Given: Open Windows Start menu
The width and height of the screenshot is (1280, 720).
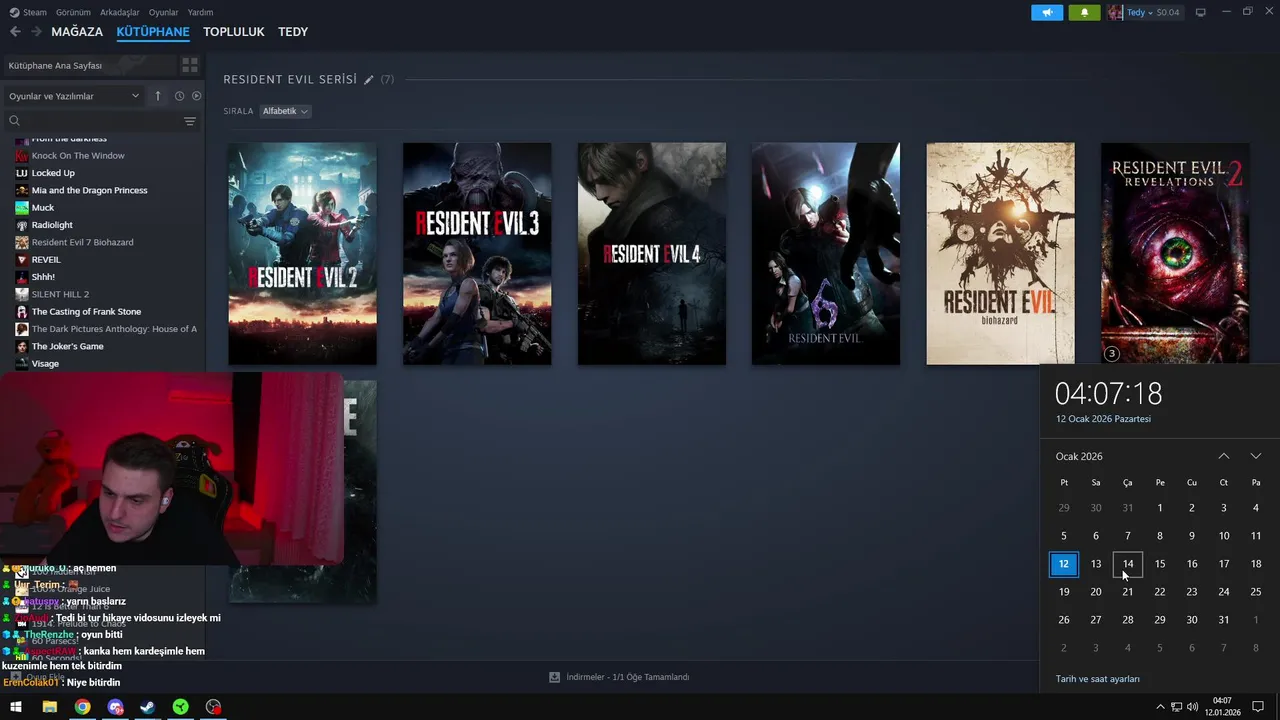Looking at the screenshot, I should [16, 707].
